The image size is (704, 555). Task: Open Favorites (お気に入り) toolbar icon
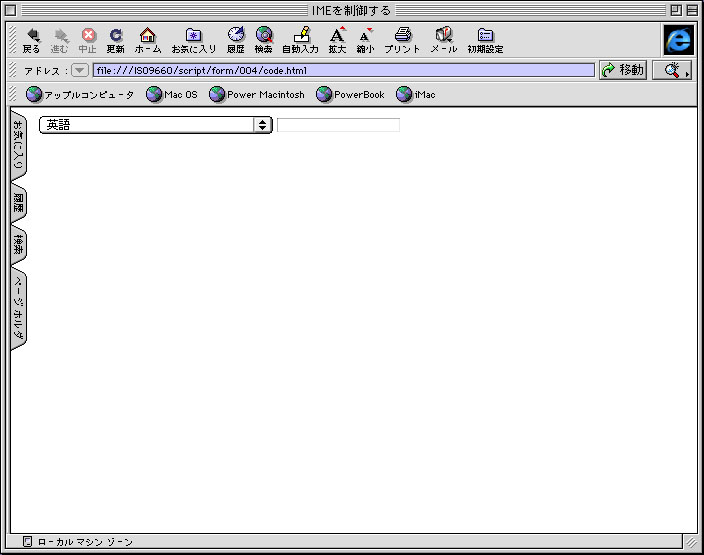pos(194,40)
